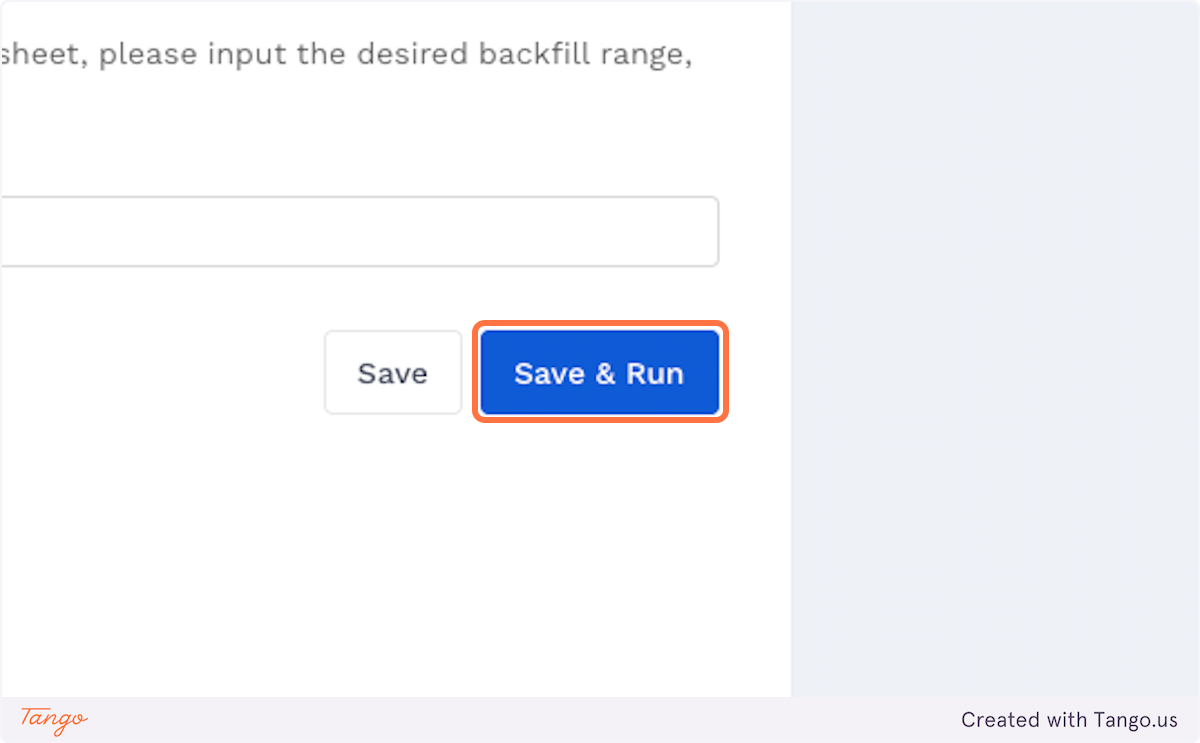Click inside the wide bordered input field
This screenshot has height=743, width=1200.
coord(358,232)
